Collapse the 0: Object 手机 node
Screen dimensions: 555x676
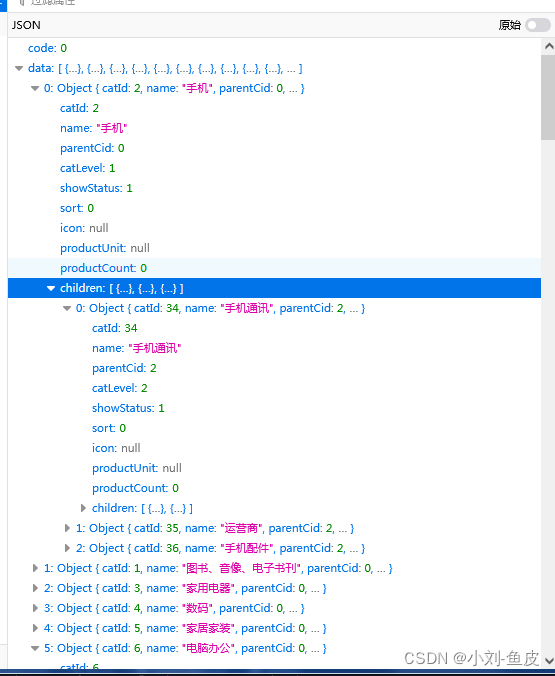coord(35,88)
